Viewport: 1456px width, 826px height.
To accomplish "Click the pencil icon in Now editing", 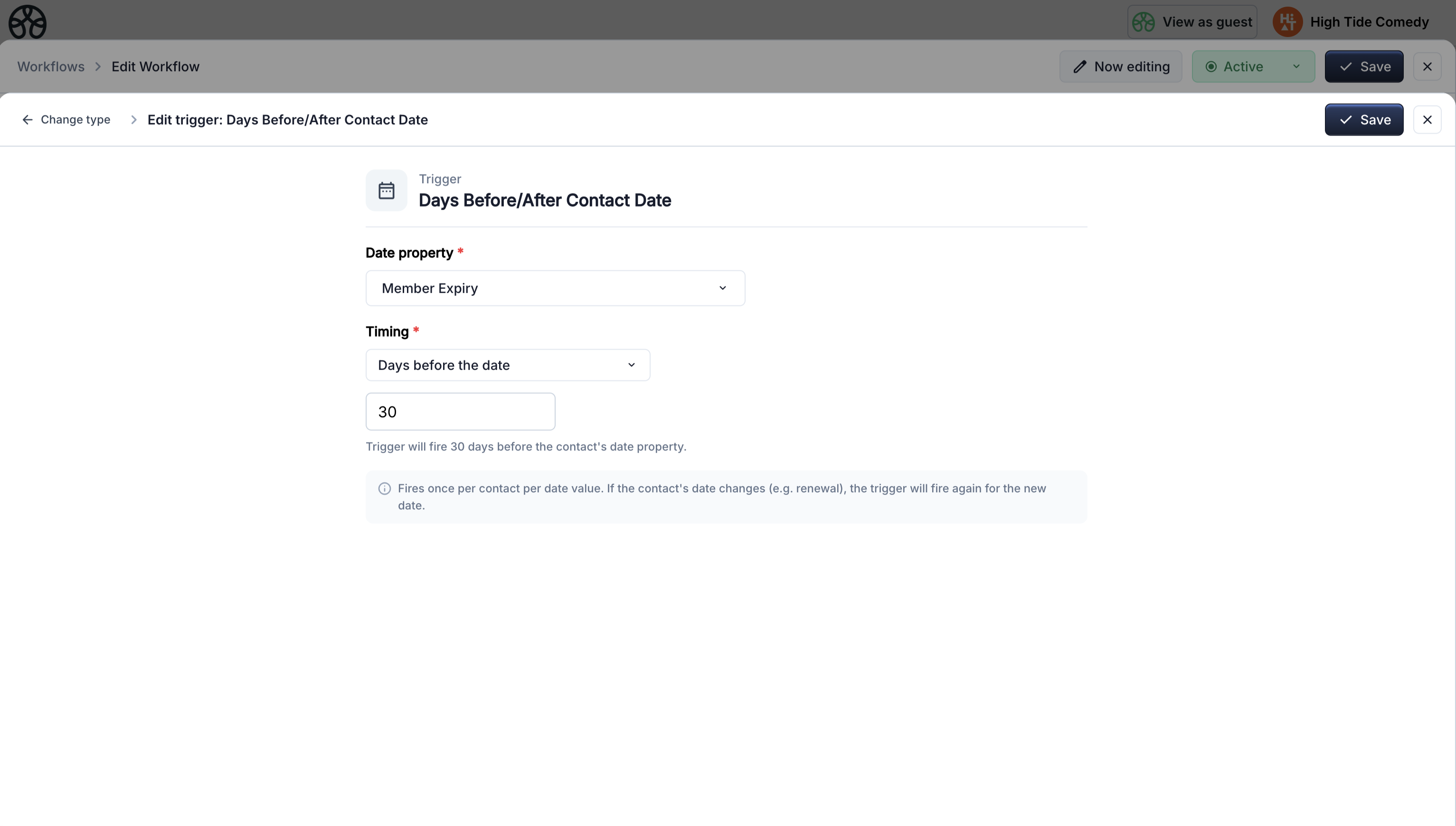I will (1080, 67).
